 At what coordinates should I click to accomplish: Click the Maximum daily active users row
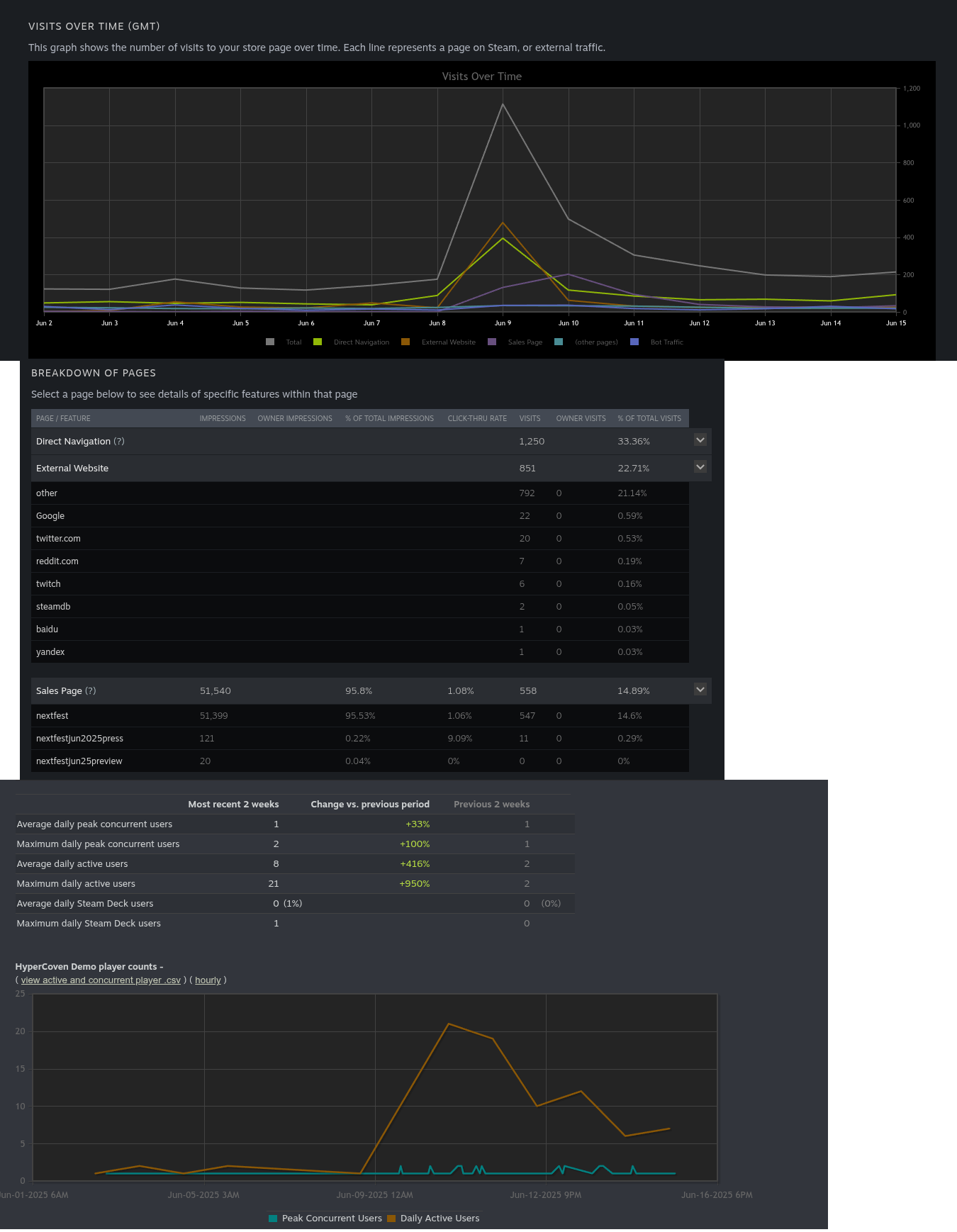tap(294, 883)
